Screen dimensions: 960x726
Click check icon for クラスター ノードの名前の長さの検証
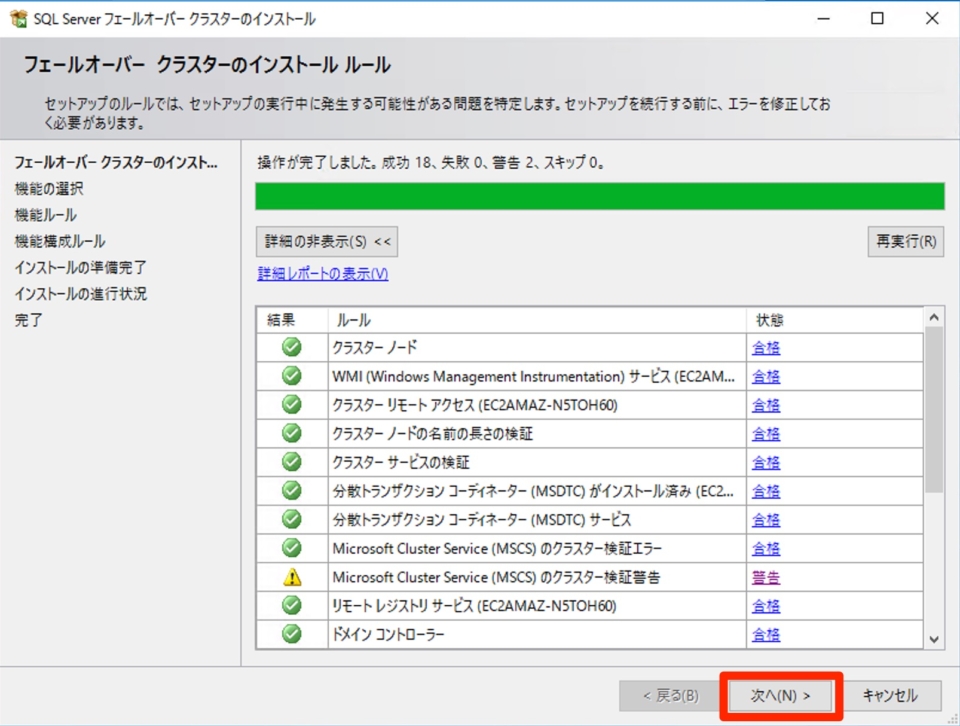point(292,433)
